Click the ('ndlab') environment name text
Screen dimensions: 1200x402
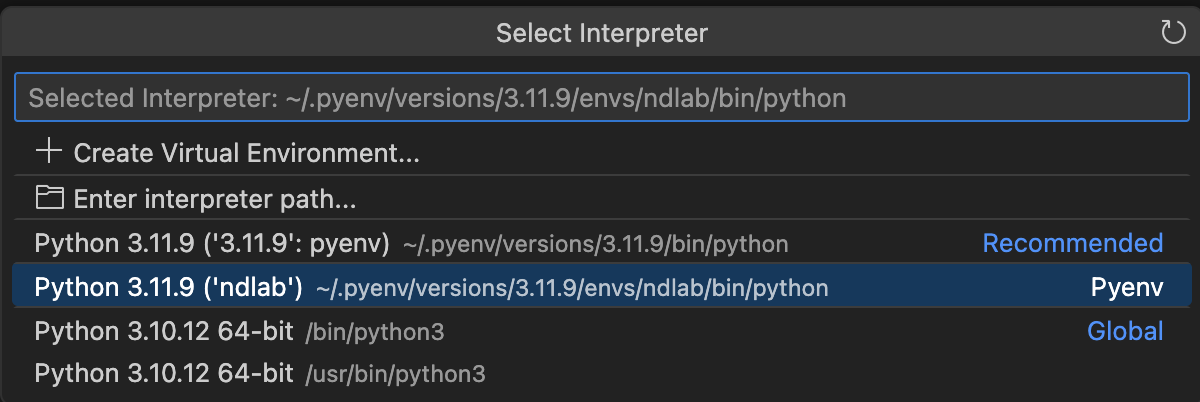[x=255, y=288]
